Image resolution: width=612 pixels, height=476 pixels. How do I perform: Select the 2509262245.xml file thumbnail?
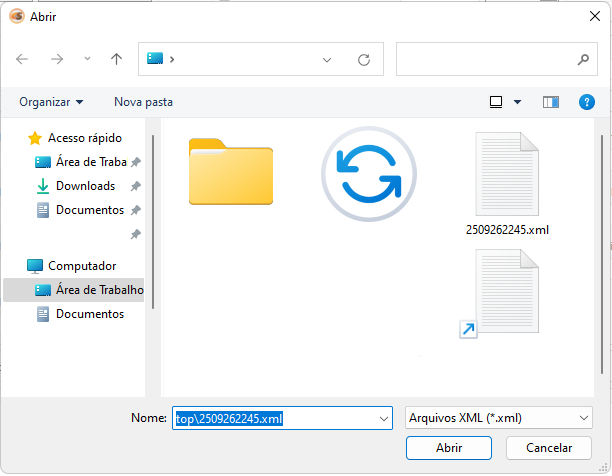tap(507, 174)
